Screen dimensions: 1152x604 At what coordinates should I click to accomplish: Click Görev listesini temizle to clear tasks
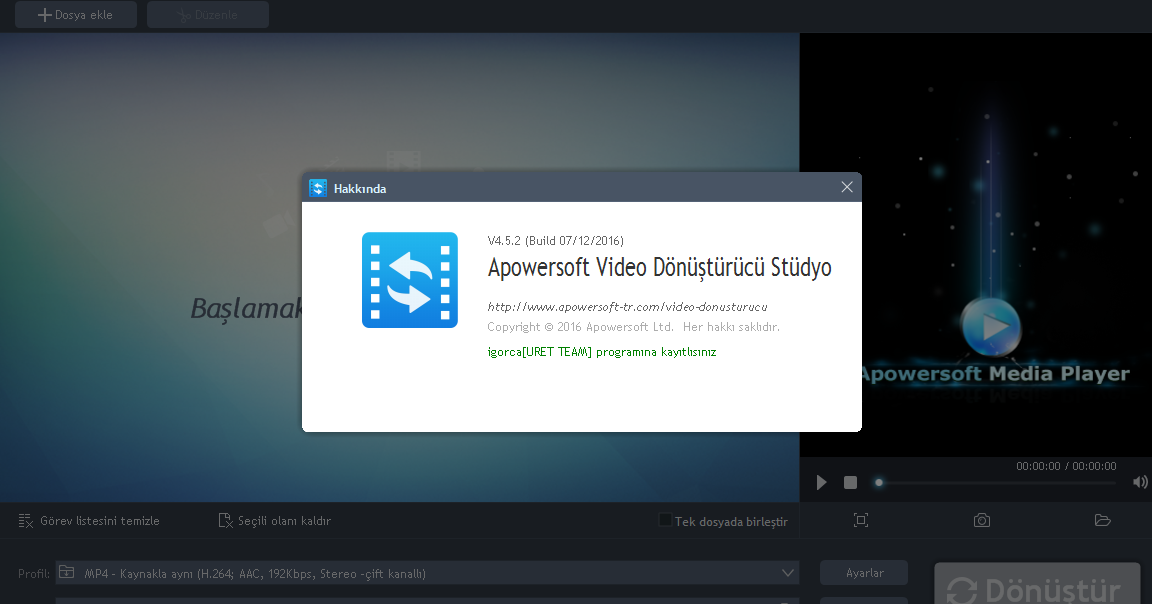pos(89,521)
